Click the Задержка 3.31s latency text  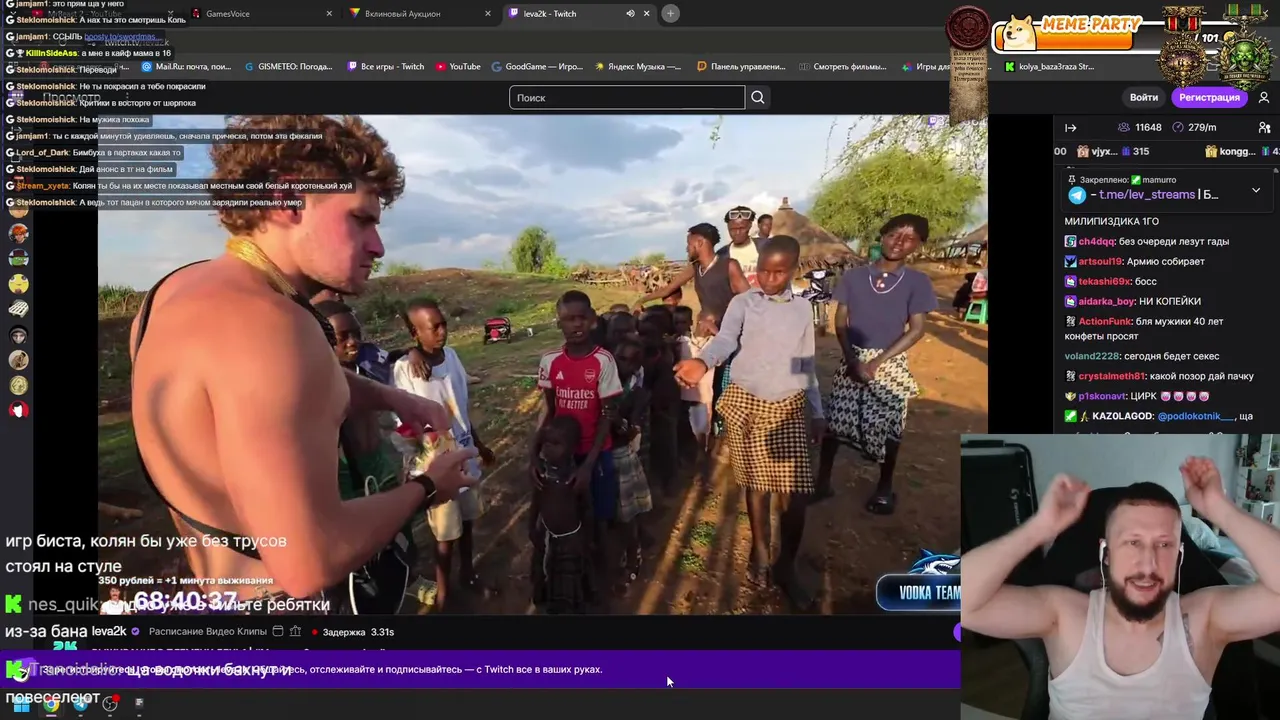358,632
